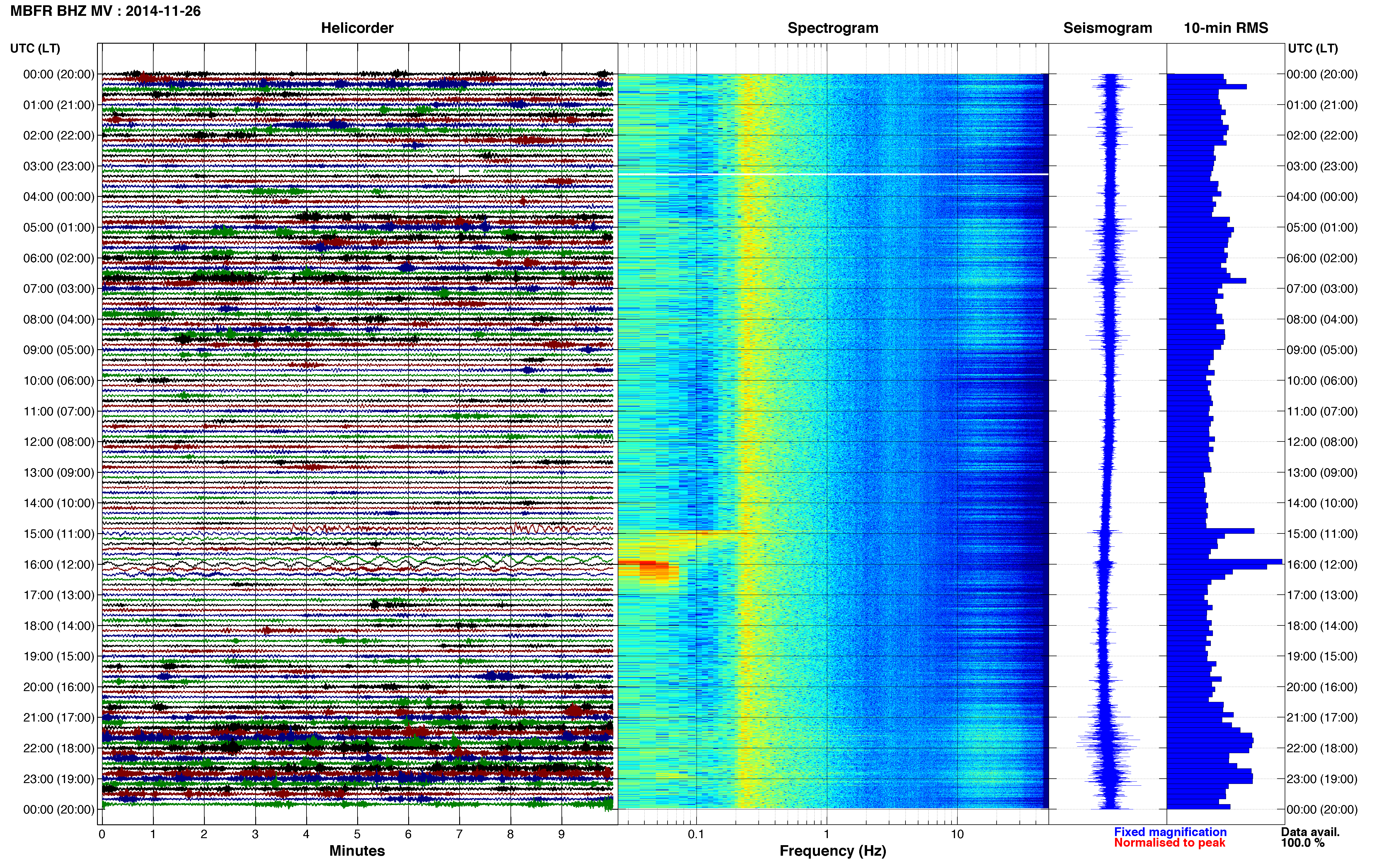Click the right '01:00 (21:00)' time label
Viewport: 1389px width, 868px height.
[1322, 105]
